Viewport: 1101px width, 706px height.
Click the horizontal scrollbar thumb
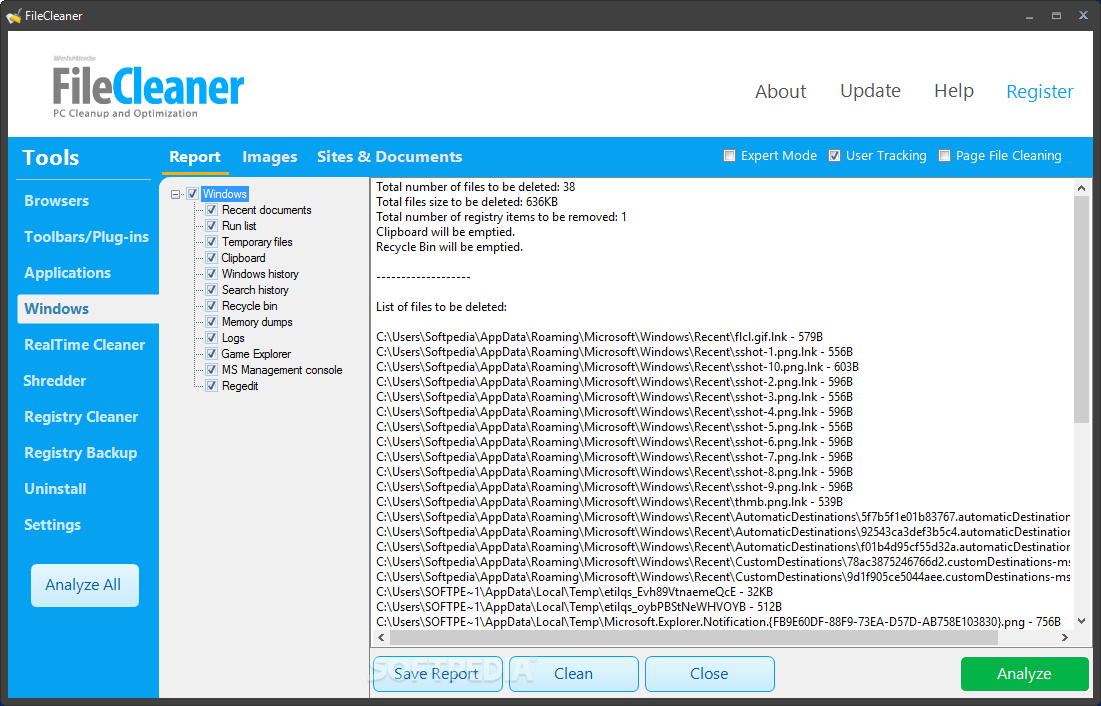694,638
